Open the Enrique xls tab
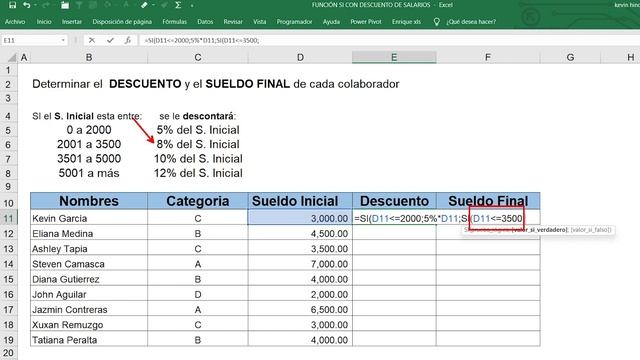 coord(406,22)
